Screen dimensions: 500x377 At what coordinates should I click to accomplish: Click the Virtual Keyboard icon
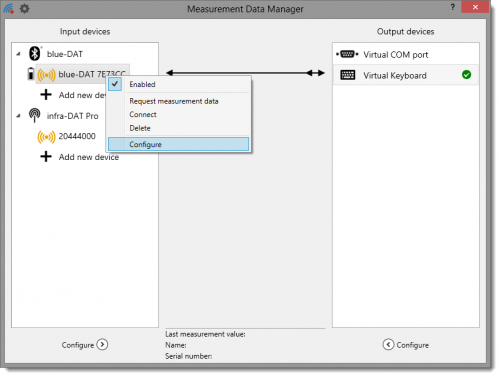[348, 75]
